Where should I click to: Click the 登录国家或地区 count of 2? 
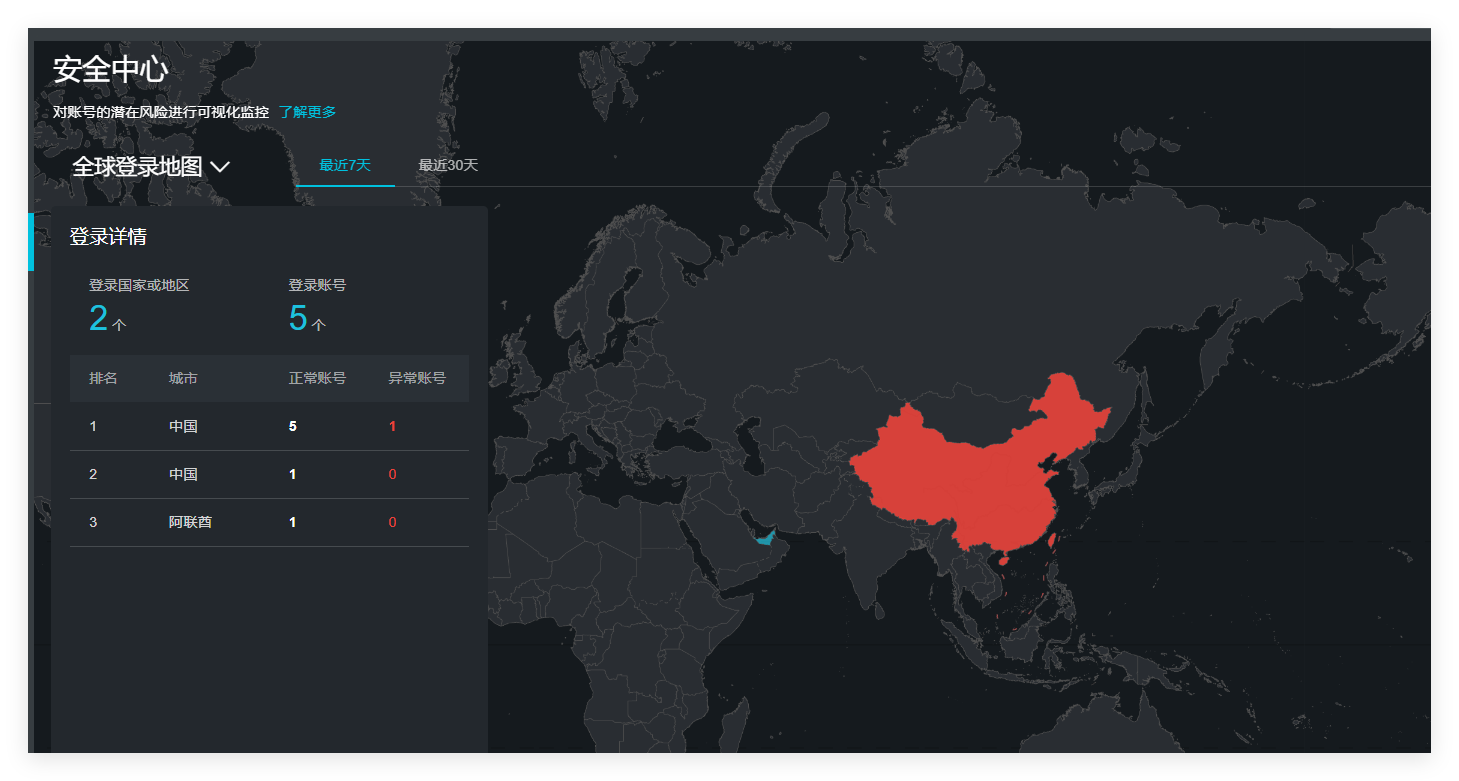pos(98,318)
